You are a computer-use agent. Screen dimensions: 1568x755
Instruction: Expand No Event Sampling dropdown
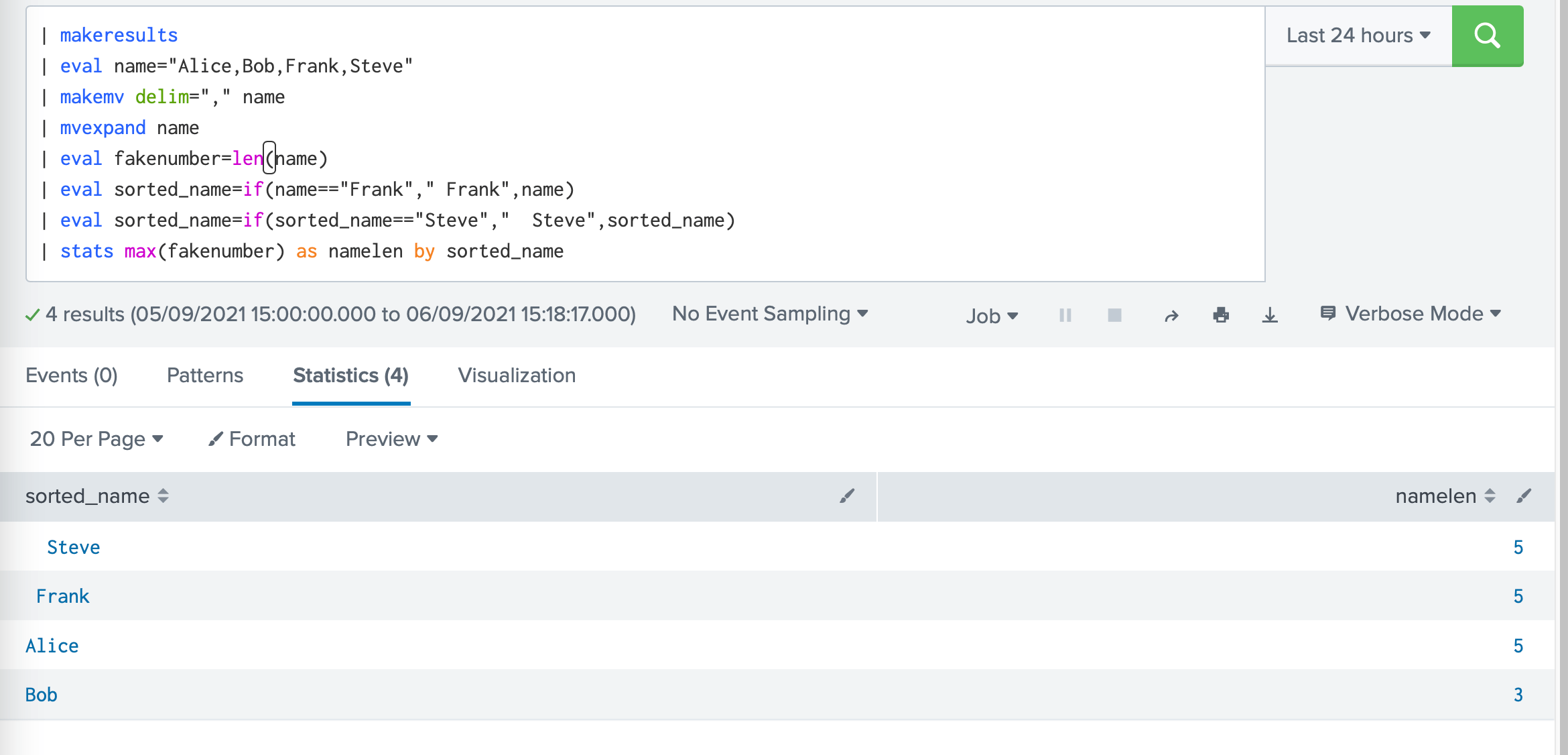pos(770,314)
